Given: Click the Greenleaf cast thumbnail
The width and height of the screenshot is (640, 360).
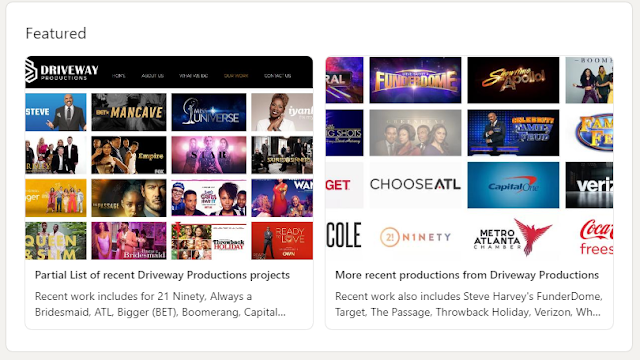Looking at the screenshot, I should pyautogui.click(x=416, y=133).
